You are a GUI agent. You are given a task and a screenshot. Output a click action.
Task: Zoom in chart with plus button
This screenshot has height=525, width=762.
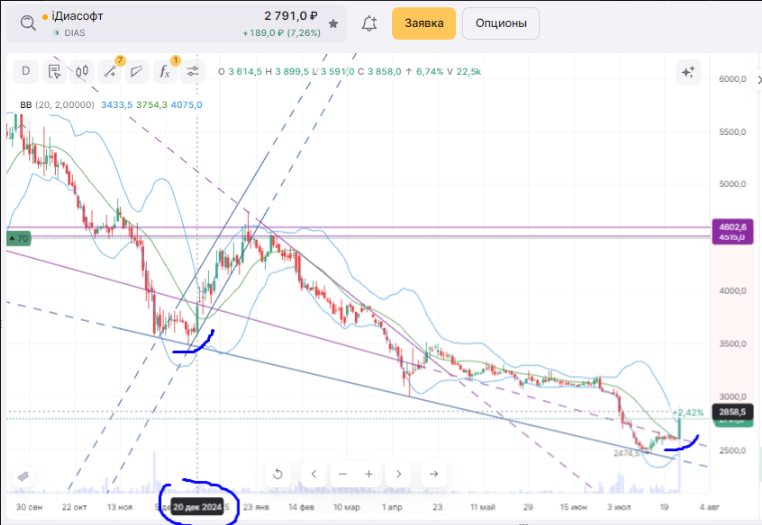369,474
